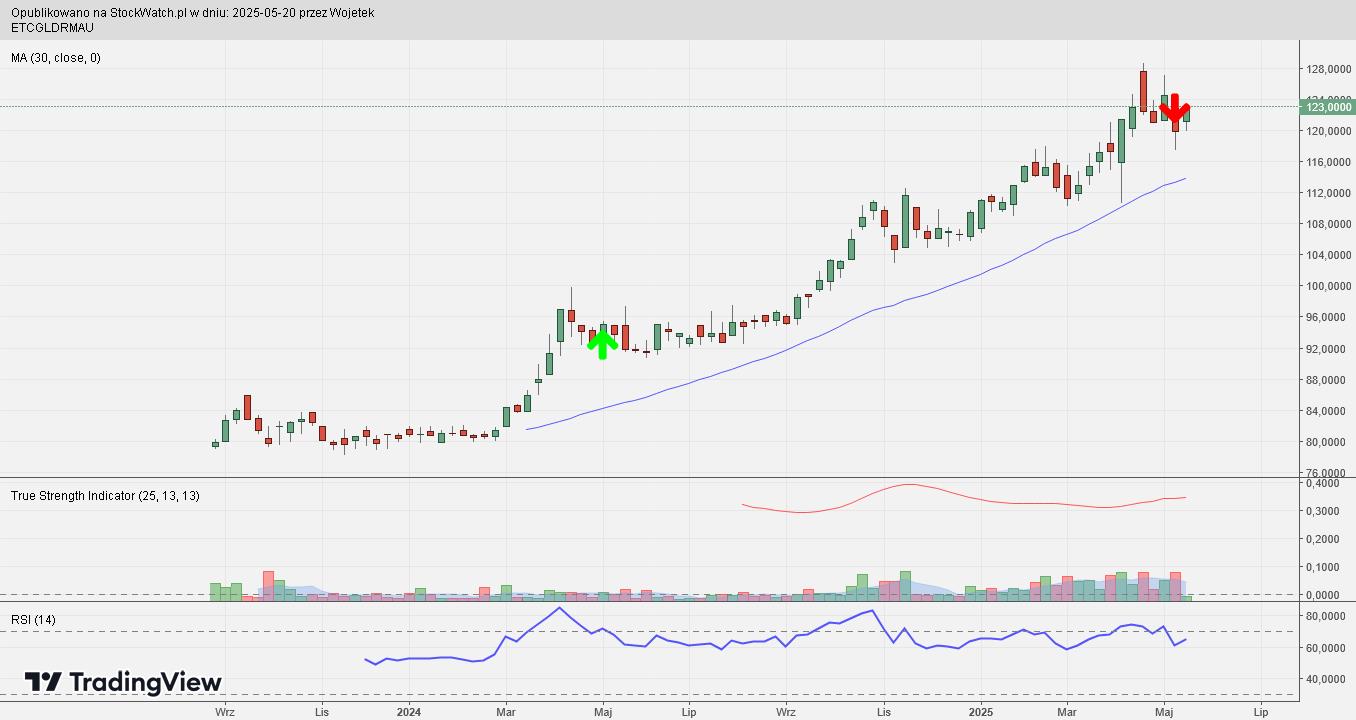Screen dimensions: 1356x720
Task: Click the leftmost Wrz label on time axis
Action: click(x=225, y=712)
